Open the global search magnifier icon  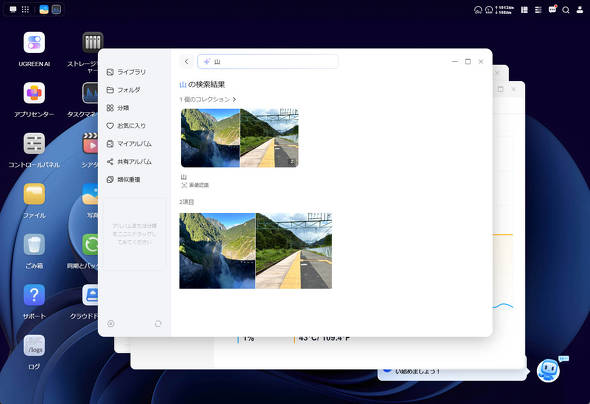pos(566,10)
